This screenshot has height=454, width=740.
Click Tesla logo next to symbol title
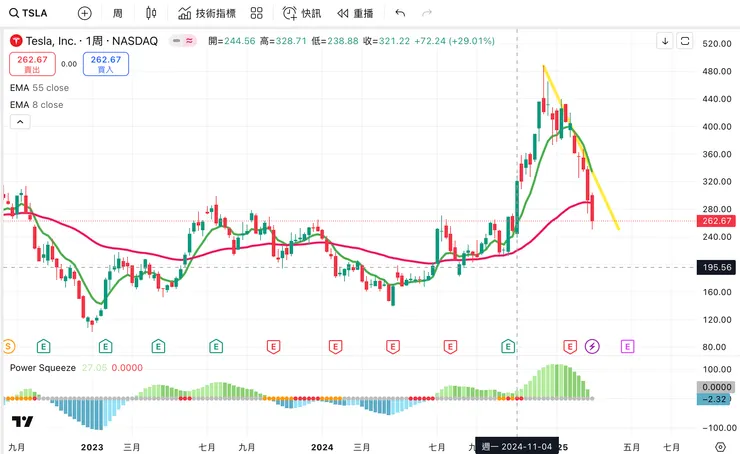point(16,41)
